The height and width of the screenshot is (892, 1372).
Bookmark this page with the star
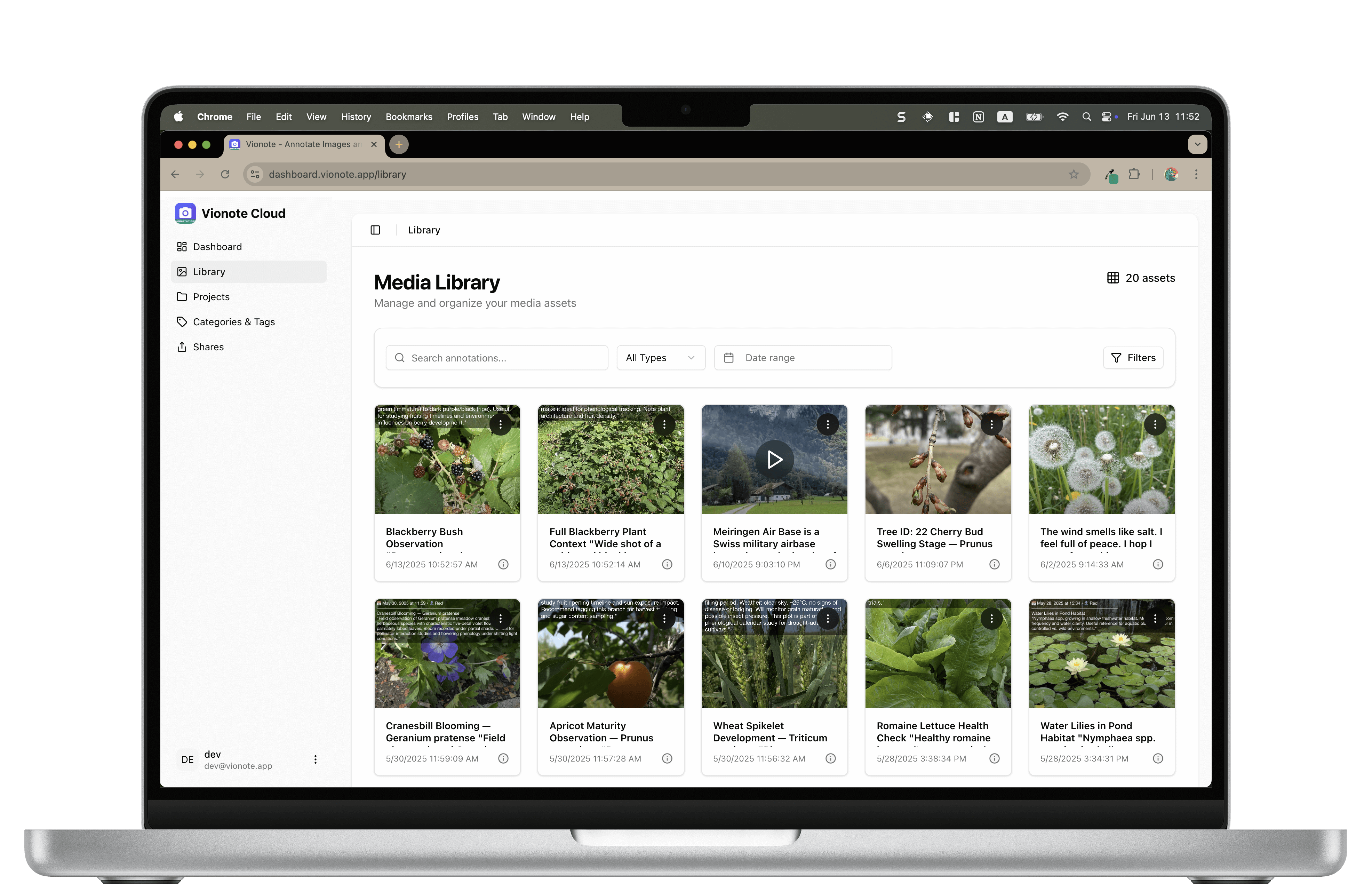(1074, 175)
